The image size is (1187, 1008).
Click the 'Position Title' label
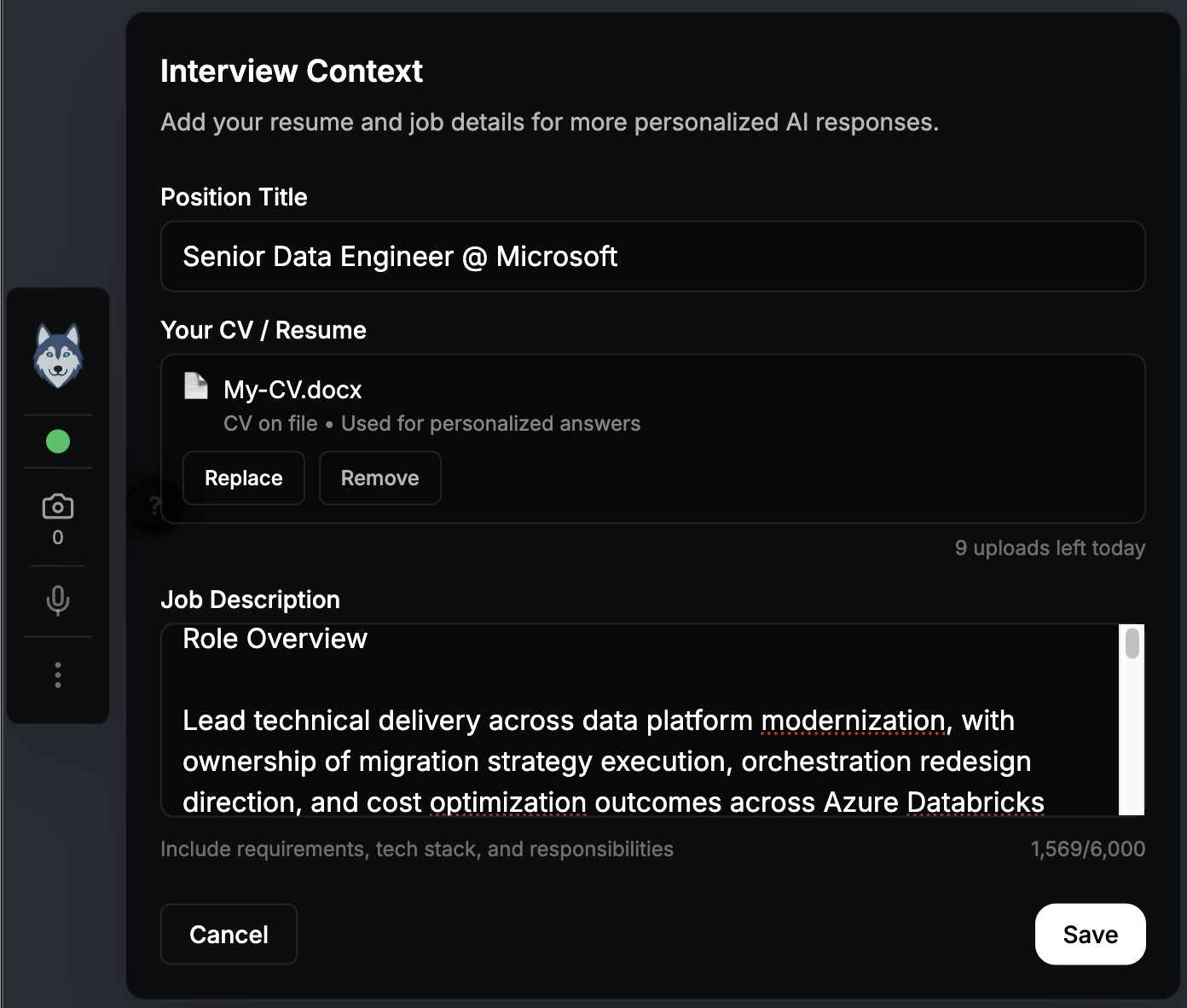coord(234,198)
